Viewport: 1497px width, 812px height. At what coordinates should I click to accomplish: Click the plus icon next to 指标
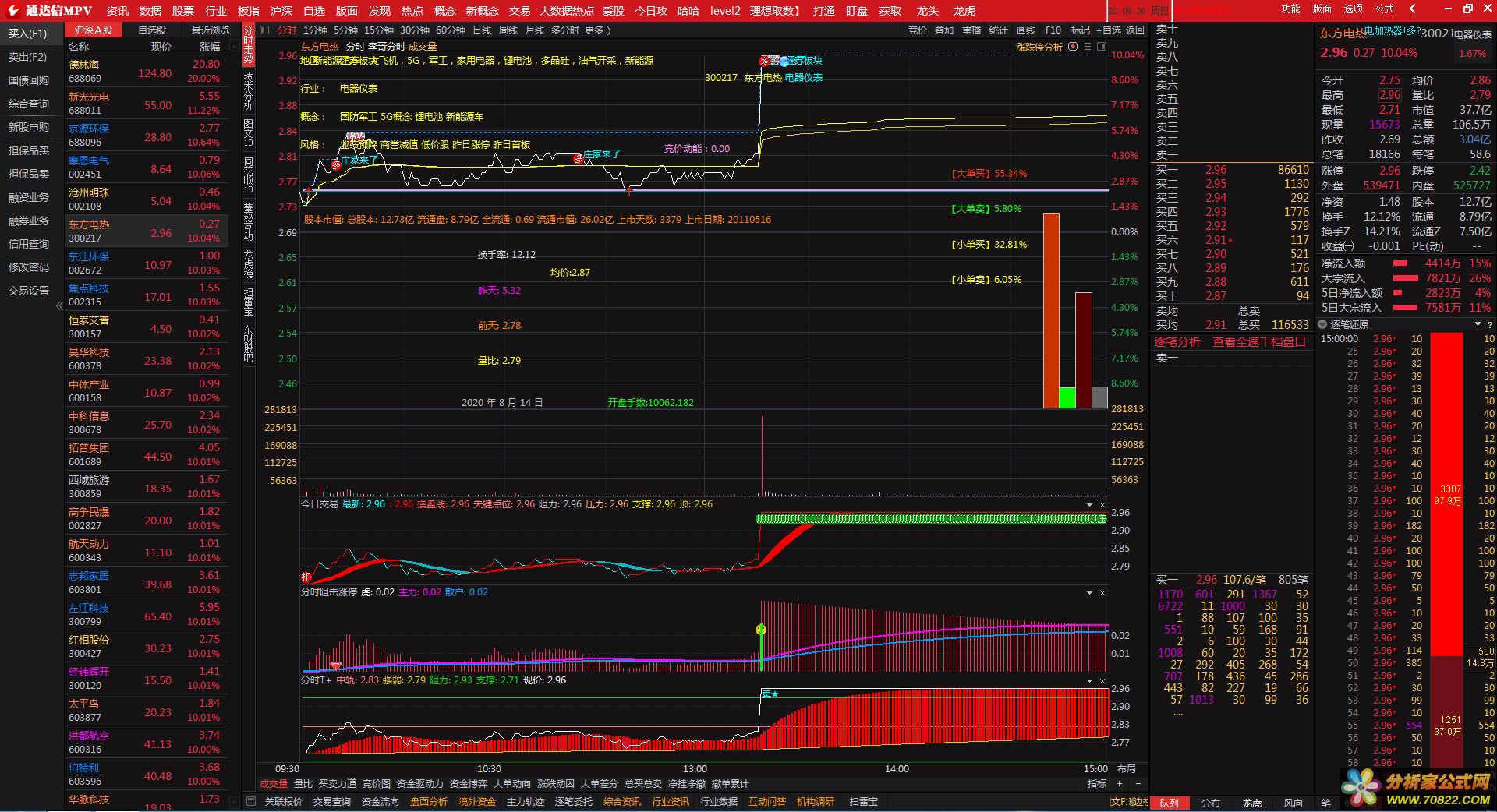coord(1120,784)
